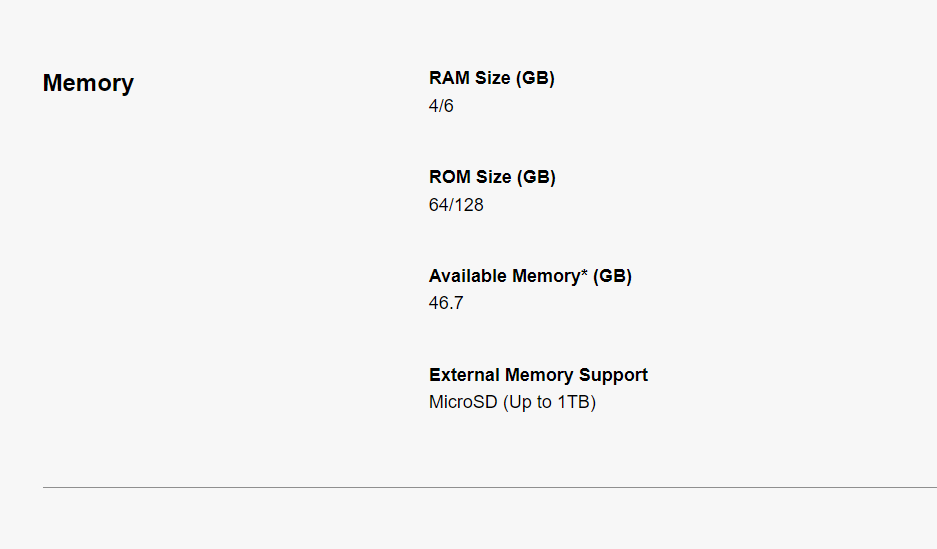Viewport: 937px width, 549px height.
Task: Select the RAM Size (GB) label
Action: (491, 78)
